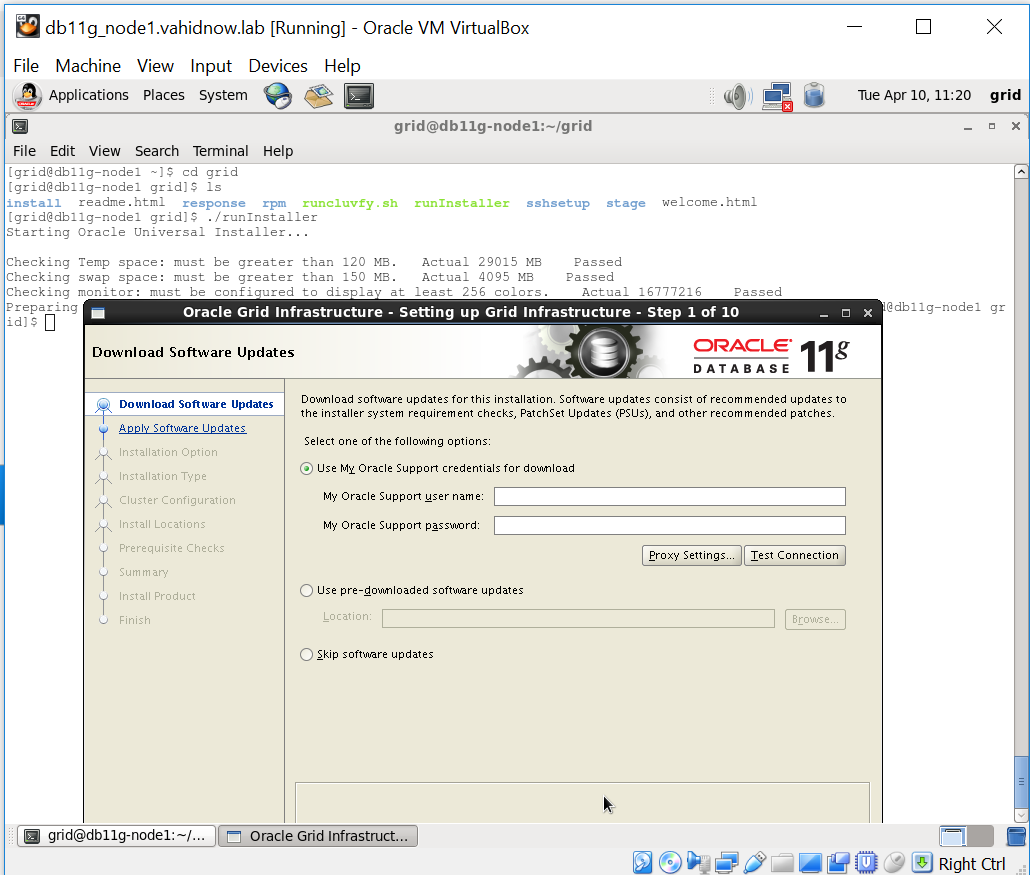This screenshot has height=875, width=1030.
Task: Click the terminal window menu icon in its title bar
Action: click(x=20, y=126)
